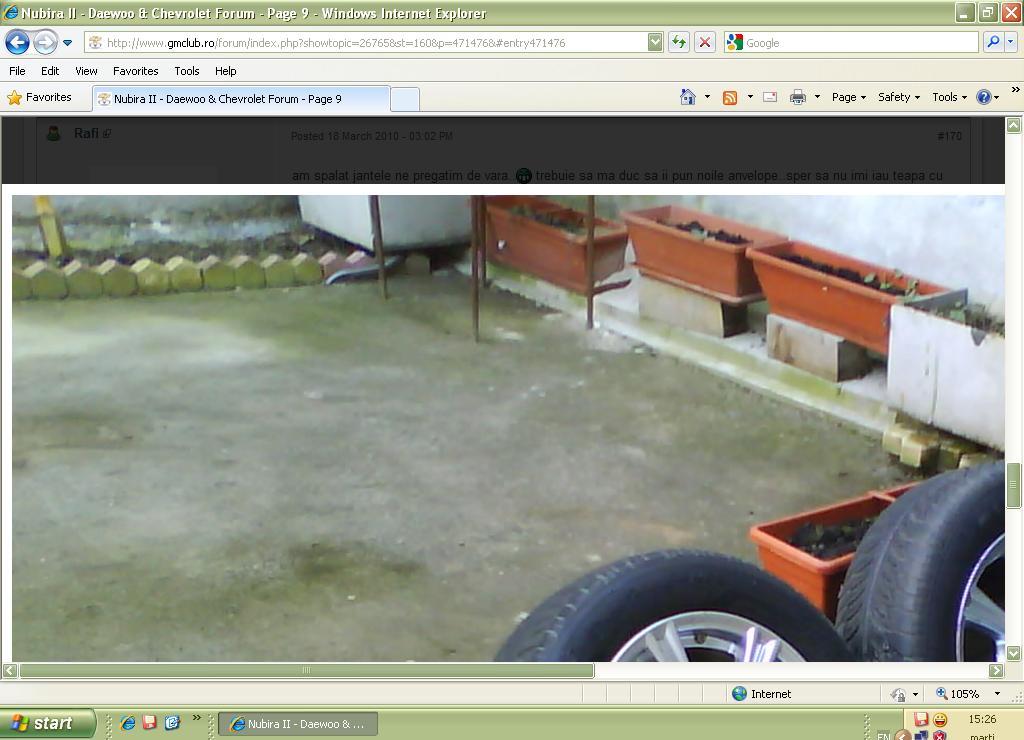The height and width of the screenshot is (740, 1024).
Task: Expand the address bar history dropdown
Action: point(655,42)
